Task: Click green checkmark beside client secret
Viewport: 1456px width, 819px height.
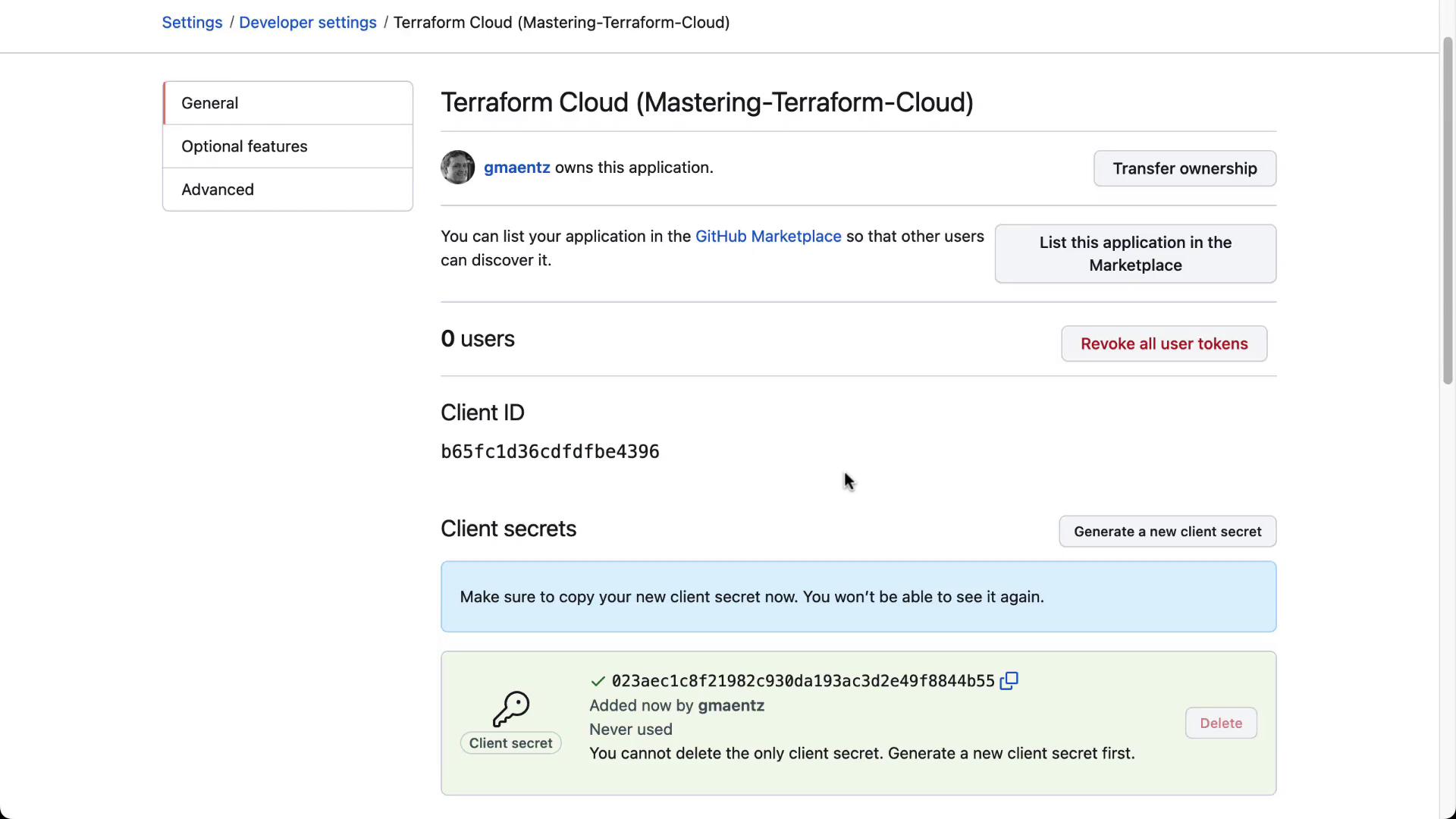Action: pos(598,681)
